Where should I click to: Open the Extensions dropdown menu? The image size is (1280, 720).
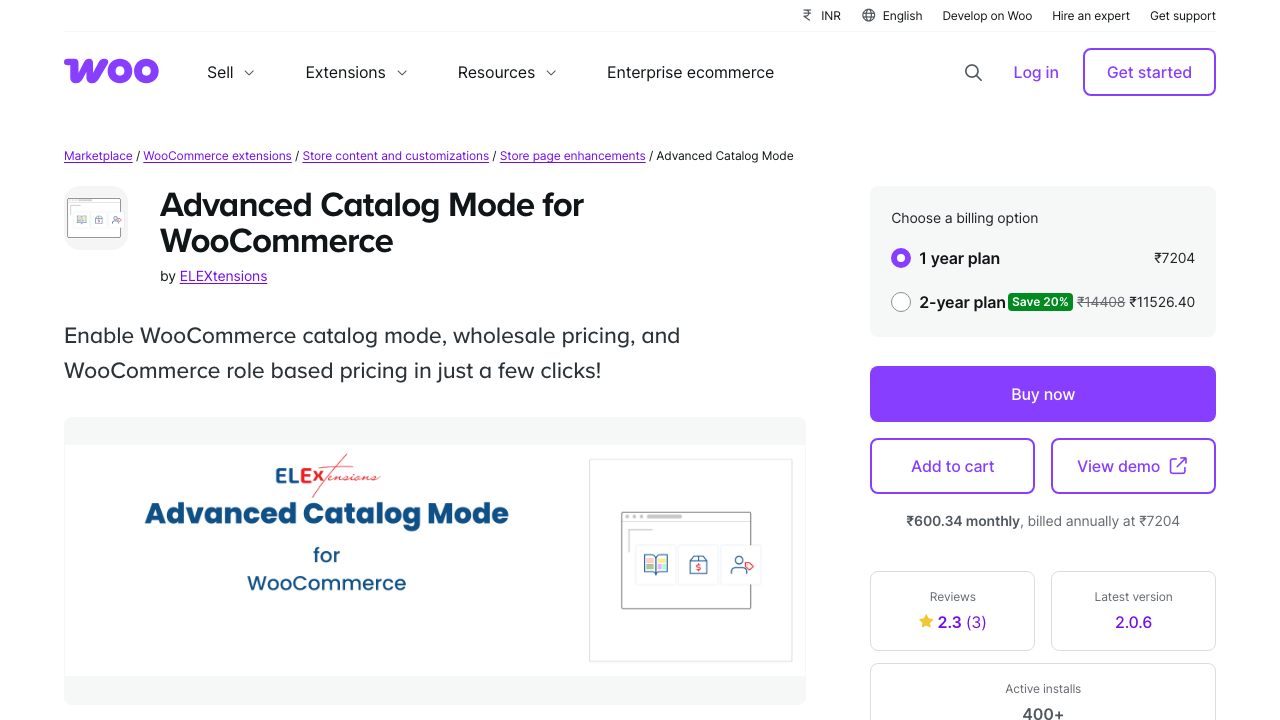tap(355, 72)
